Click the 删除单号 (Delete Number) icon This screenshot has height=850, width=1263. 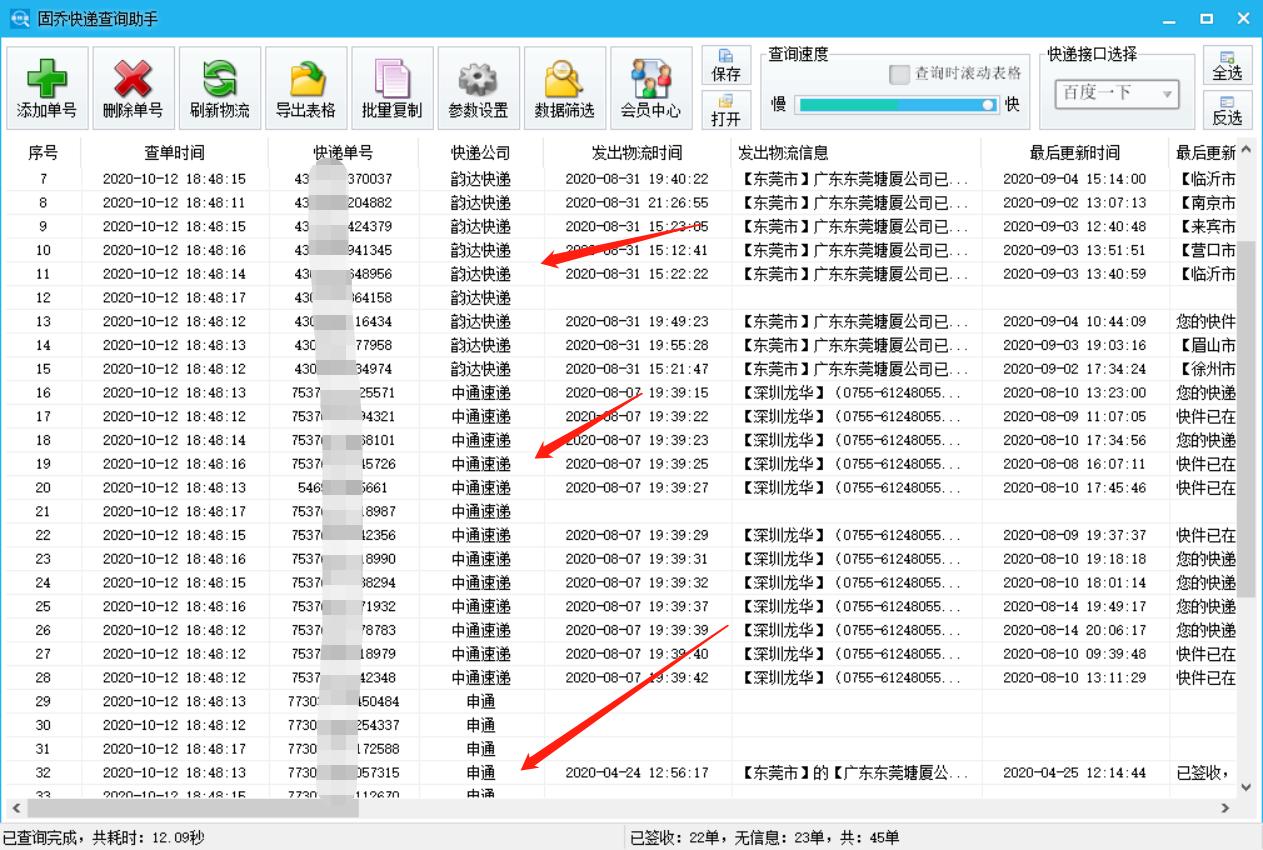(x=132, y=87)
